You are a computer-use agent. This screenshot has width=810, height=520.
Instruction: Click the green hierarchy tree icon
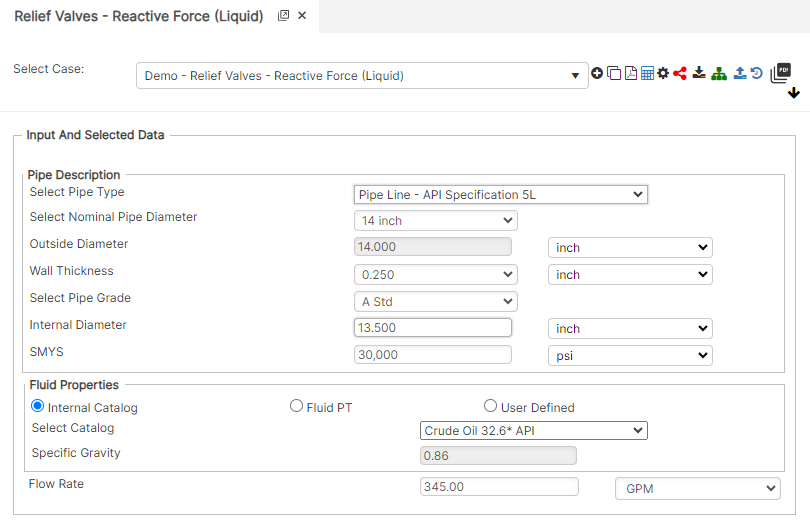(719, 73)
